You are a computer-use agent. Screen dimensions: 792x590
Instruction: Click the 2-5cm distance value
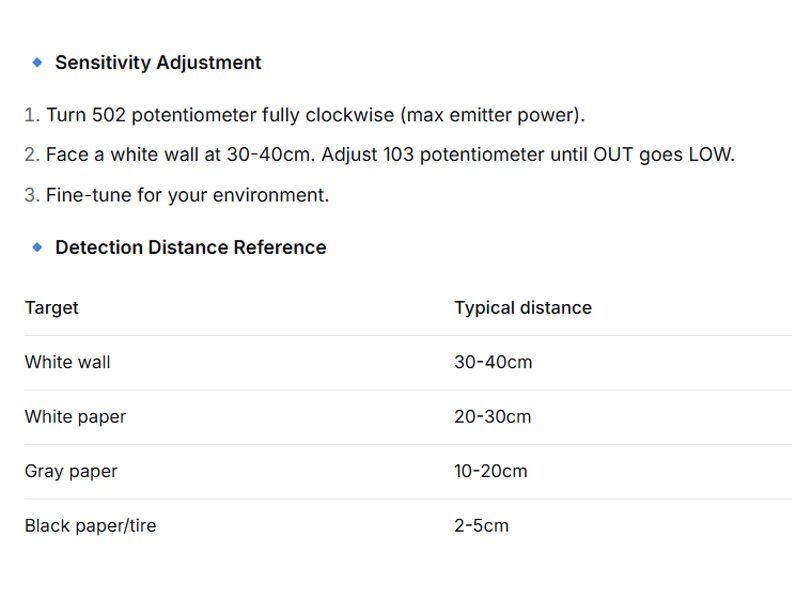pyautogui.click(x=481, y=526)
